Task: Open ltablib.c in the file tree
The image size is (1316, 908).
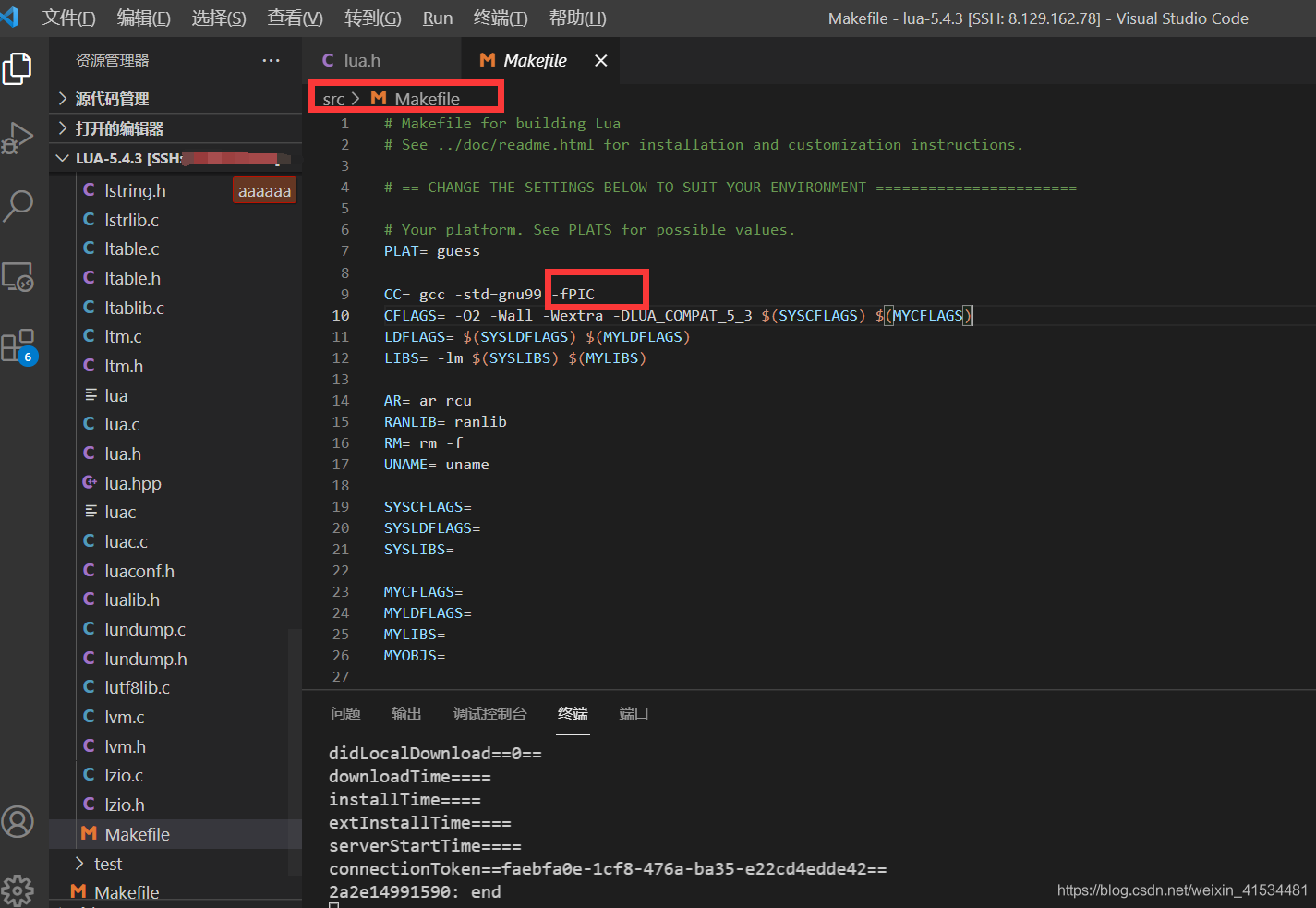Action: [134, 308]
